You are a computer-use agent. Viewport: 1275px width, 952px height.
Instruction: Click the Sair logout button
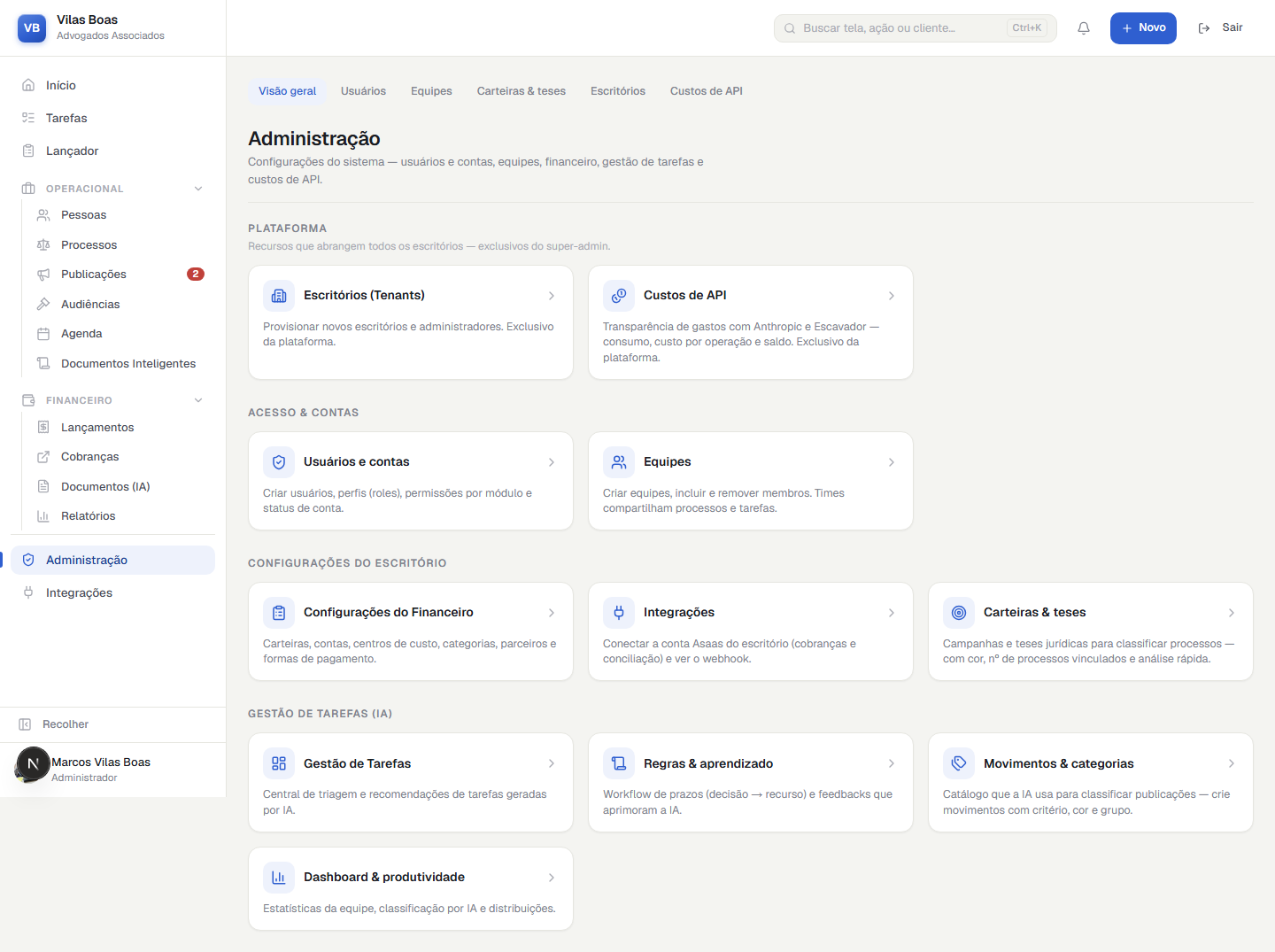(1221, 28)
